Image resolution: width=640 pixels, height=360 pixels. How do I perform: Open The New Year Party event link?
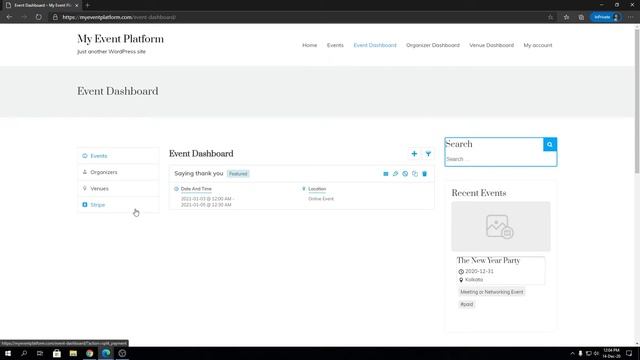[488, 260]
